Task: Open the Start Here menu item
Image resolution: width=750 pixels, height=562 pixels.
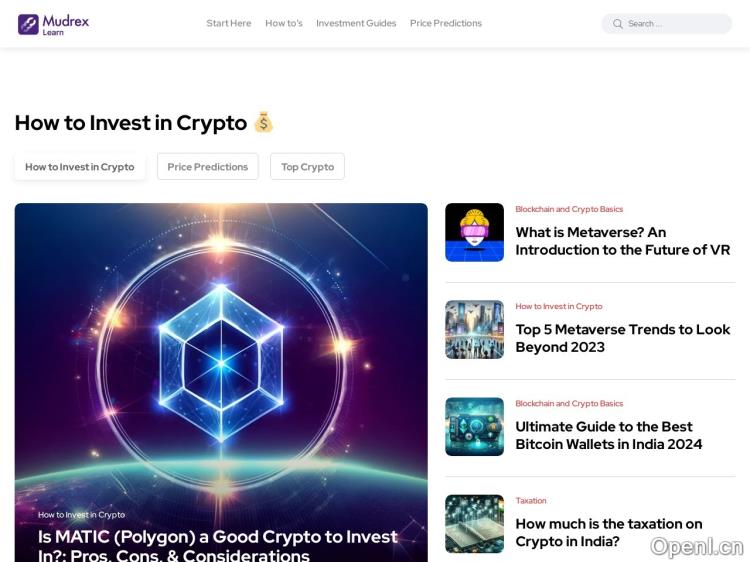Action: (229, 23)
